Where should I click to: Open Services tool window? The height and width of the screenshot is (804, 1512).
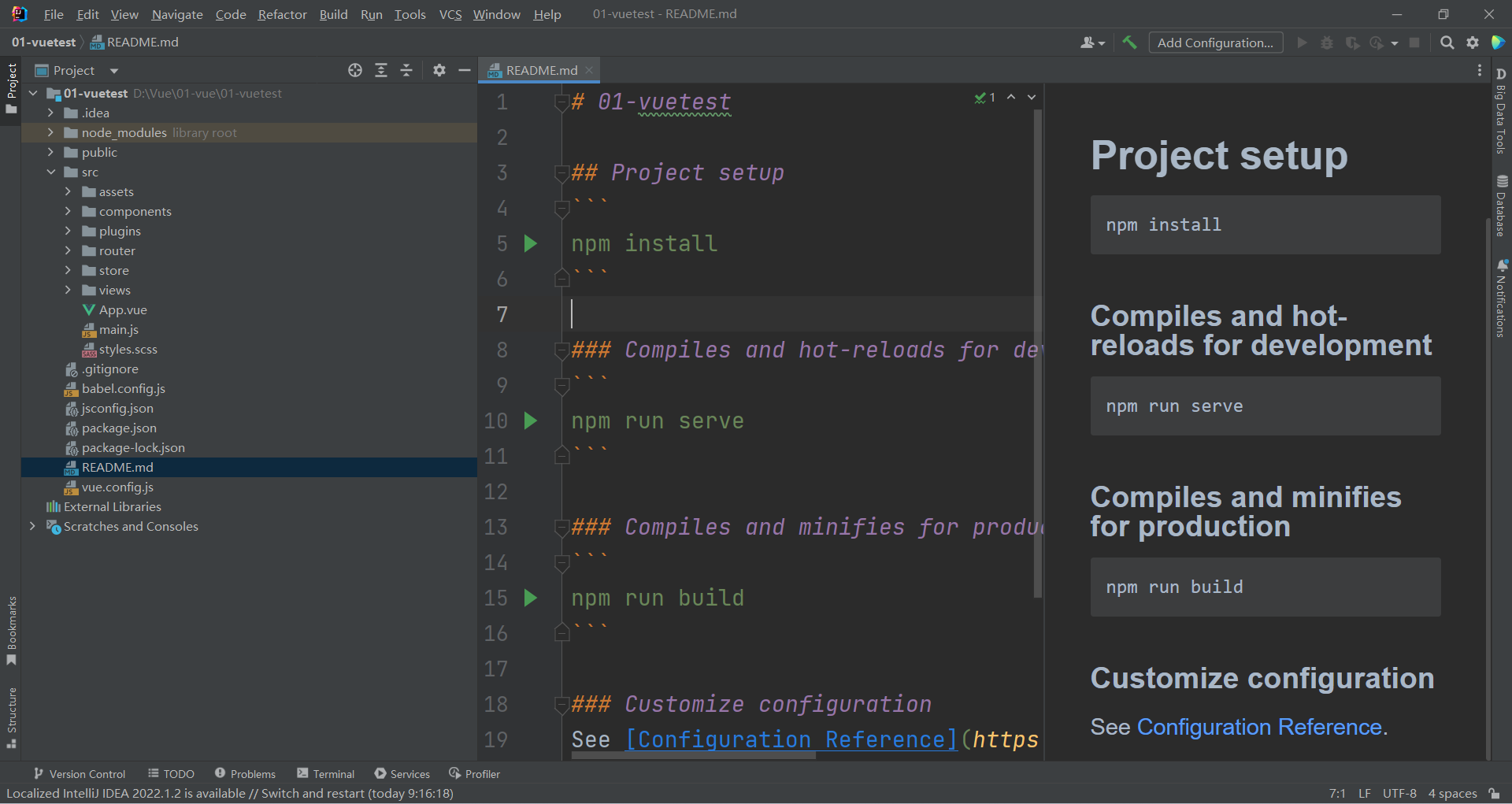(x=402, y=774)
